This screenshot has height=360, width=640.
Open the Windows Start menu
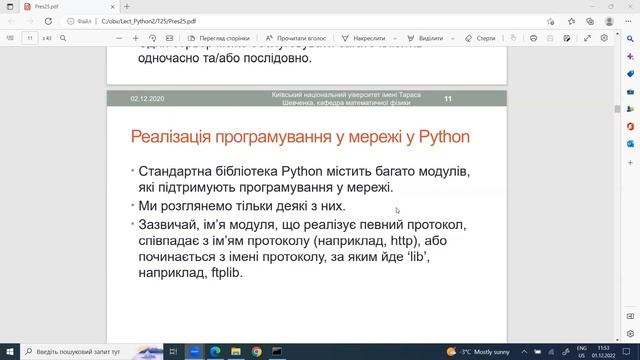(10, 351)
